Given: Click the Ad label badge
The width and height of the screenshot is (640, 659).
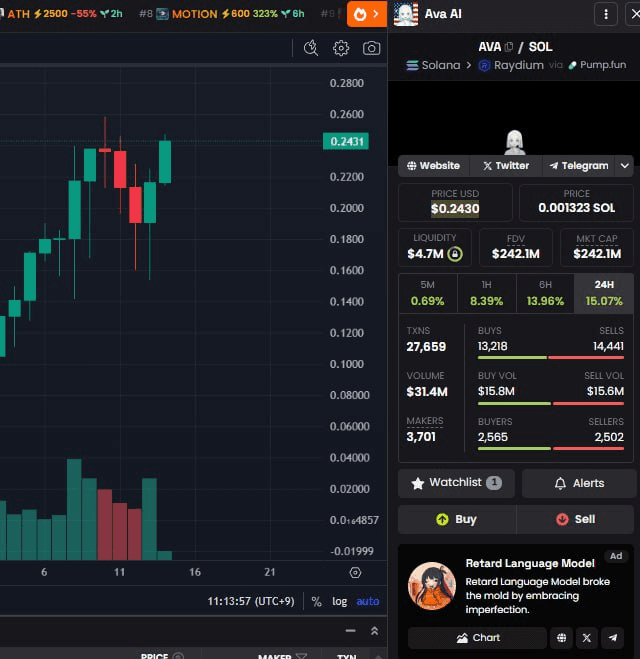Looking at the screenshot, I should click(x=616, y=556).
